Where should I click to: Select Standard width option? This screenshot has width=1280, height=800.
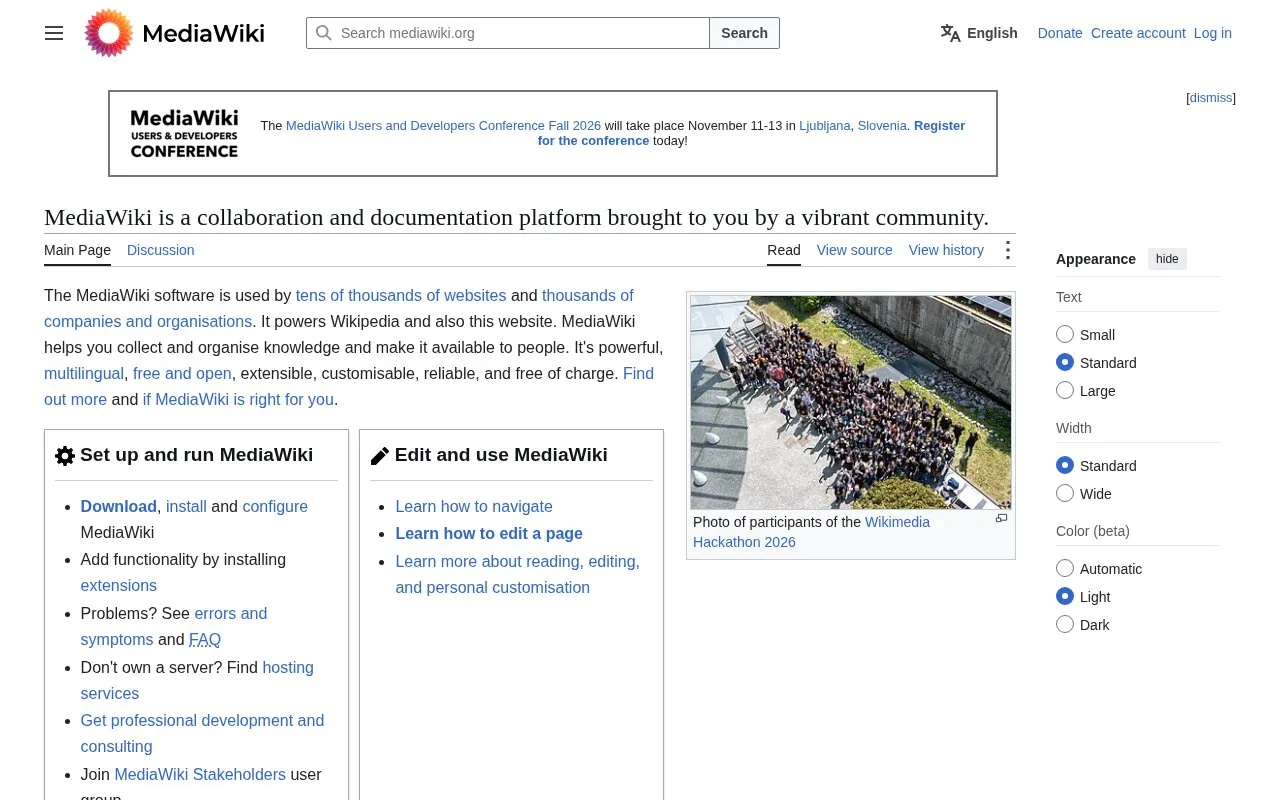click(1065, 465)
